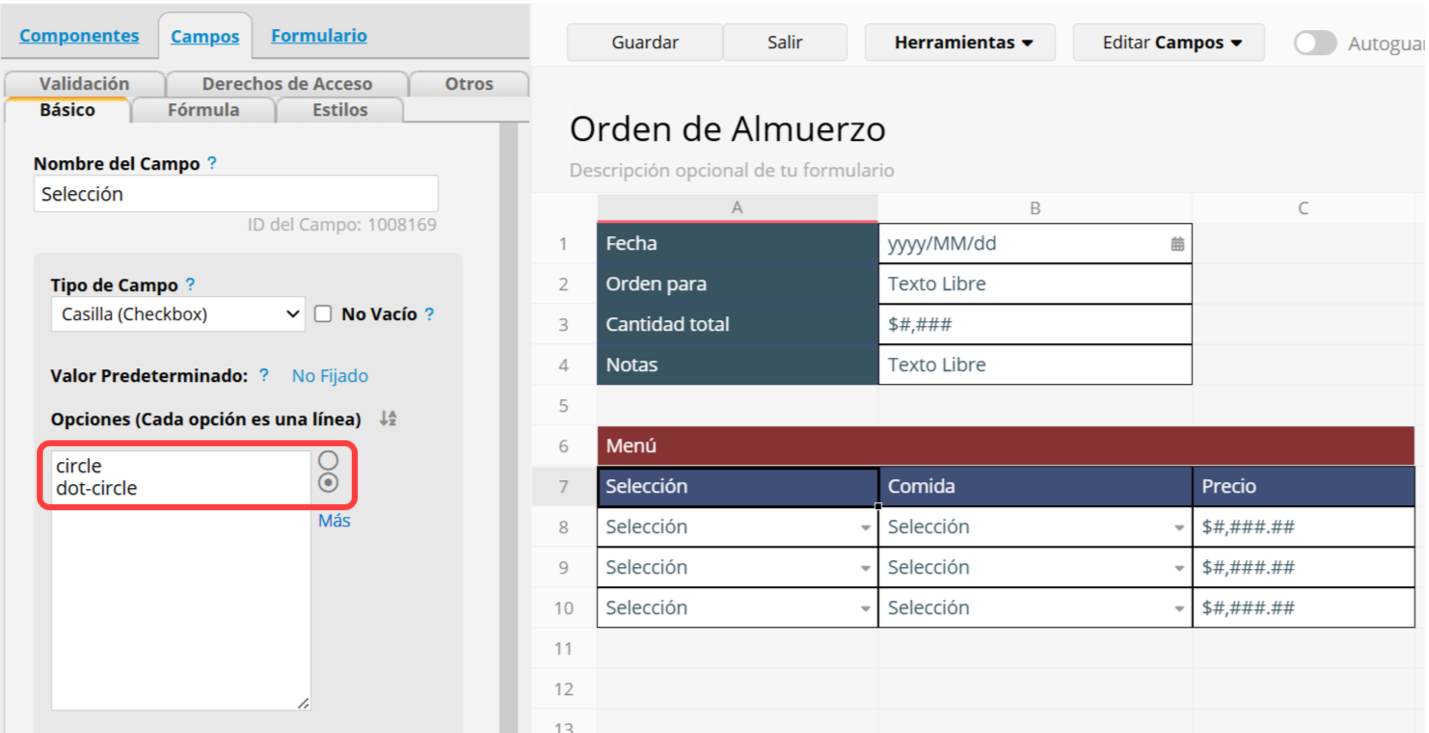
Task: Select column A header
Action: click(737, 208)
